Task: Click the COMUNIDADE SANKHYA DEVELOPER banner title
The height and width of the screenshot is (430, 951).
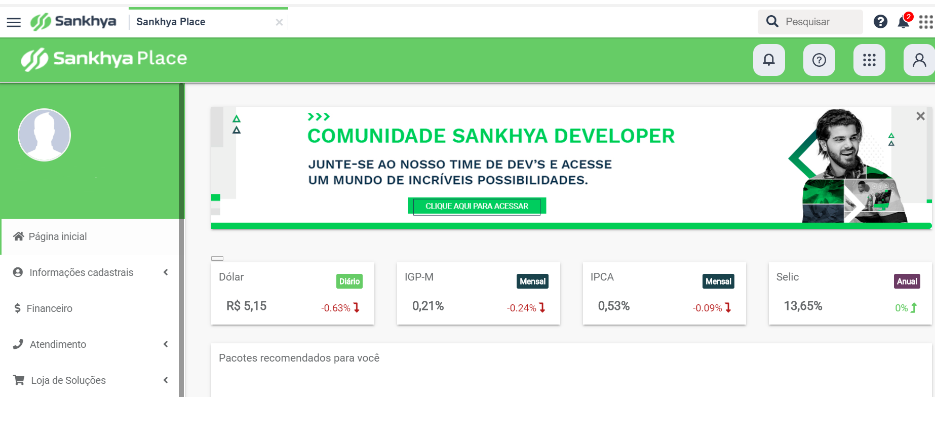Action: [491, 135]
